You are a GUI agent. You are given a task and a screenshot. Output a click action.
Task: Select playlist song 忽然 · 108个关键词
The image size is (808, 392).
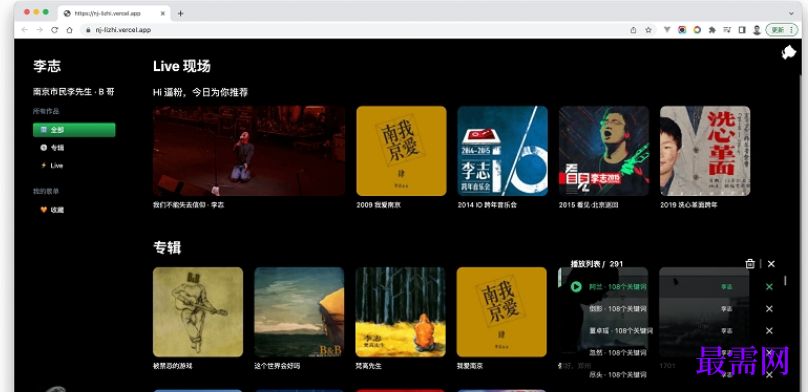[x=618, y=353]
